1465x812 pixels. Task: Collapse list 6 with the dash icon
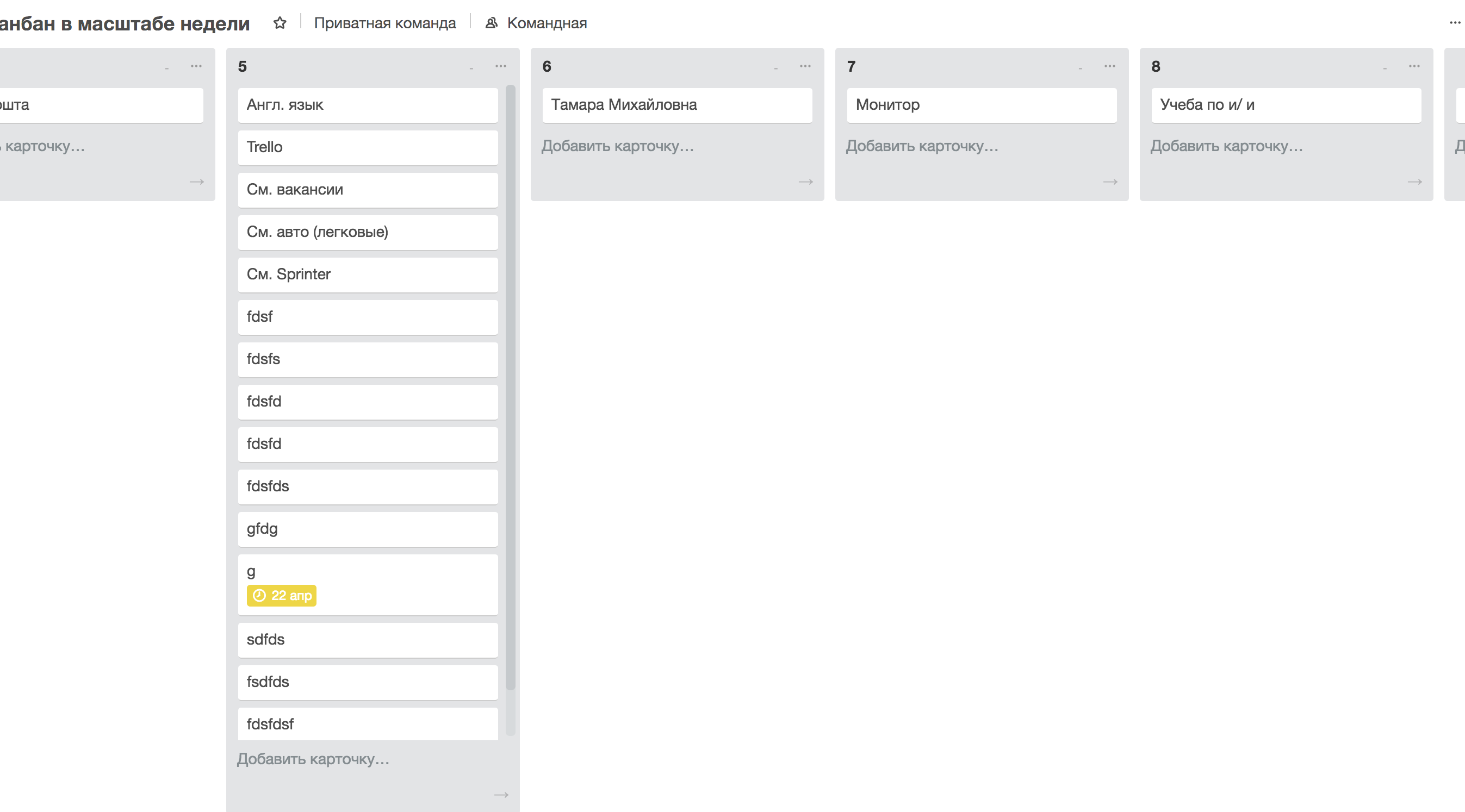(x=775, y=68)
